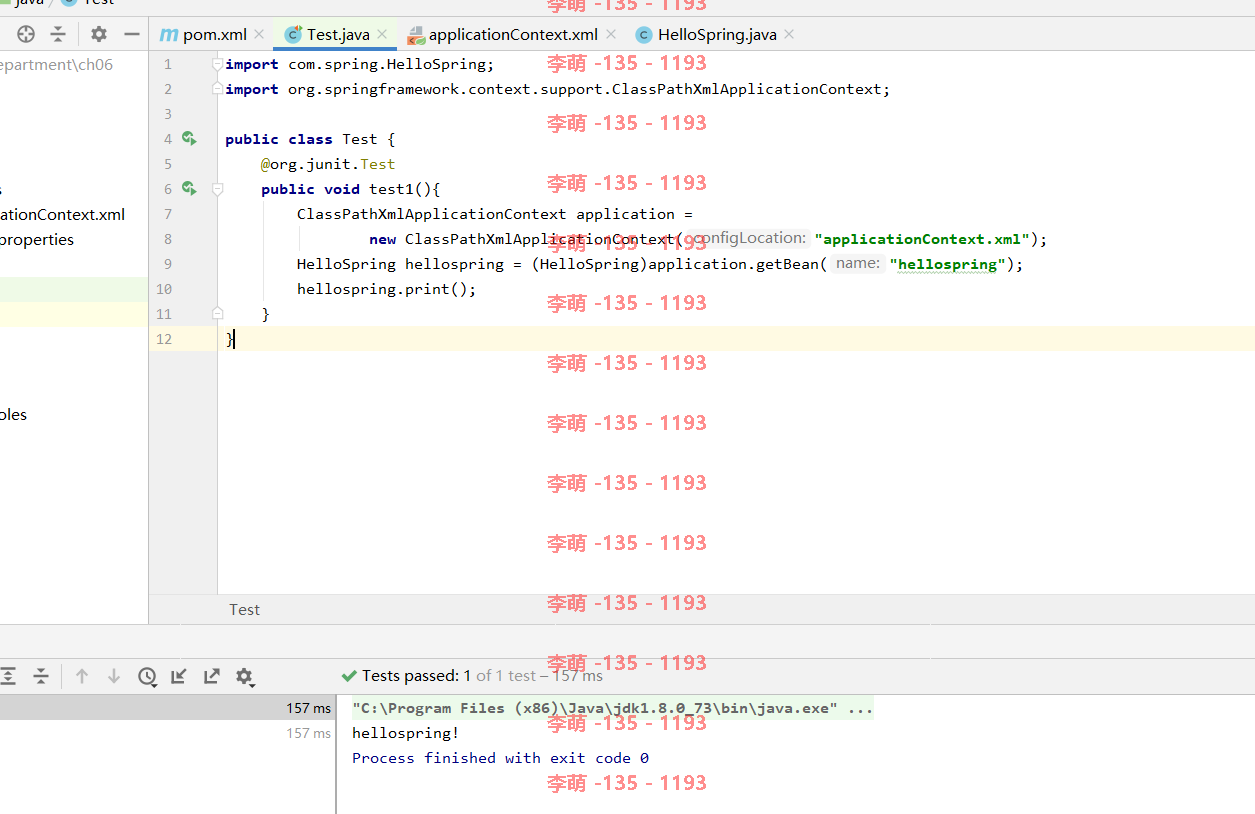Close the Test.java tab
Screen dimensions: 1255x814
pos(382,34)
